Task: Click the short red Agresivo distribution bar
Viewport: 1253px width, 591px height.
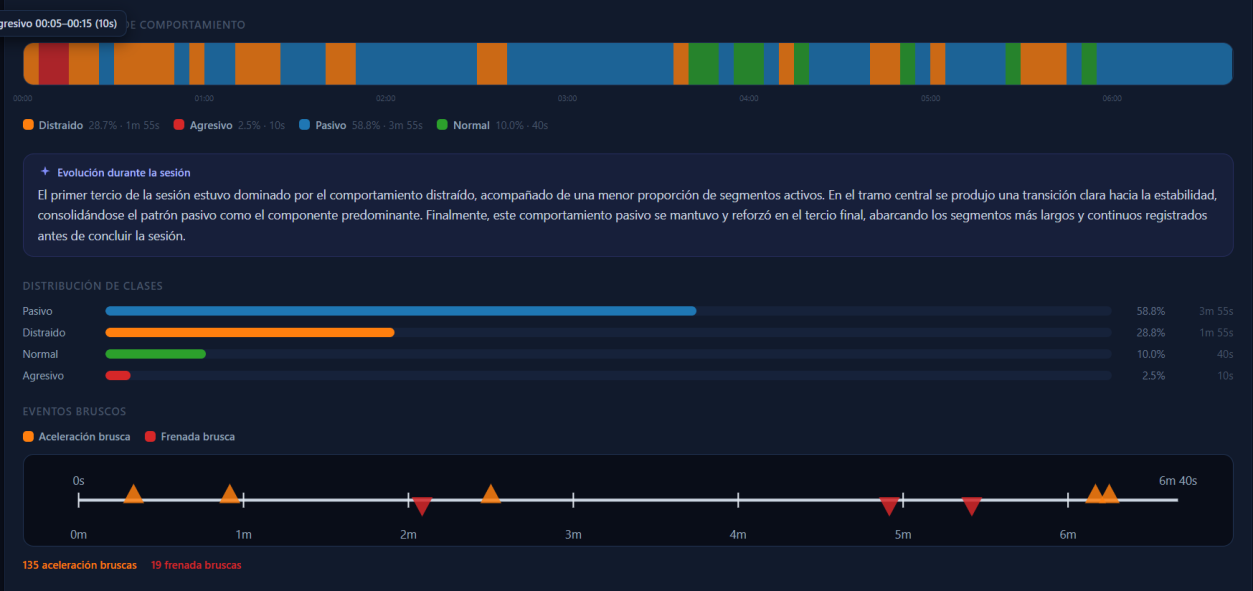Action: pyautogui.click(x=118, y=376)
